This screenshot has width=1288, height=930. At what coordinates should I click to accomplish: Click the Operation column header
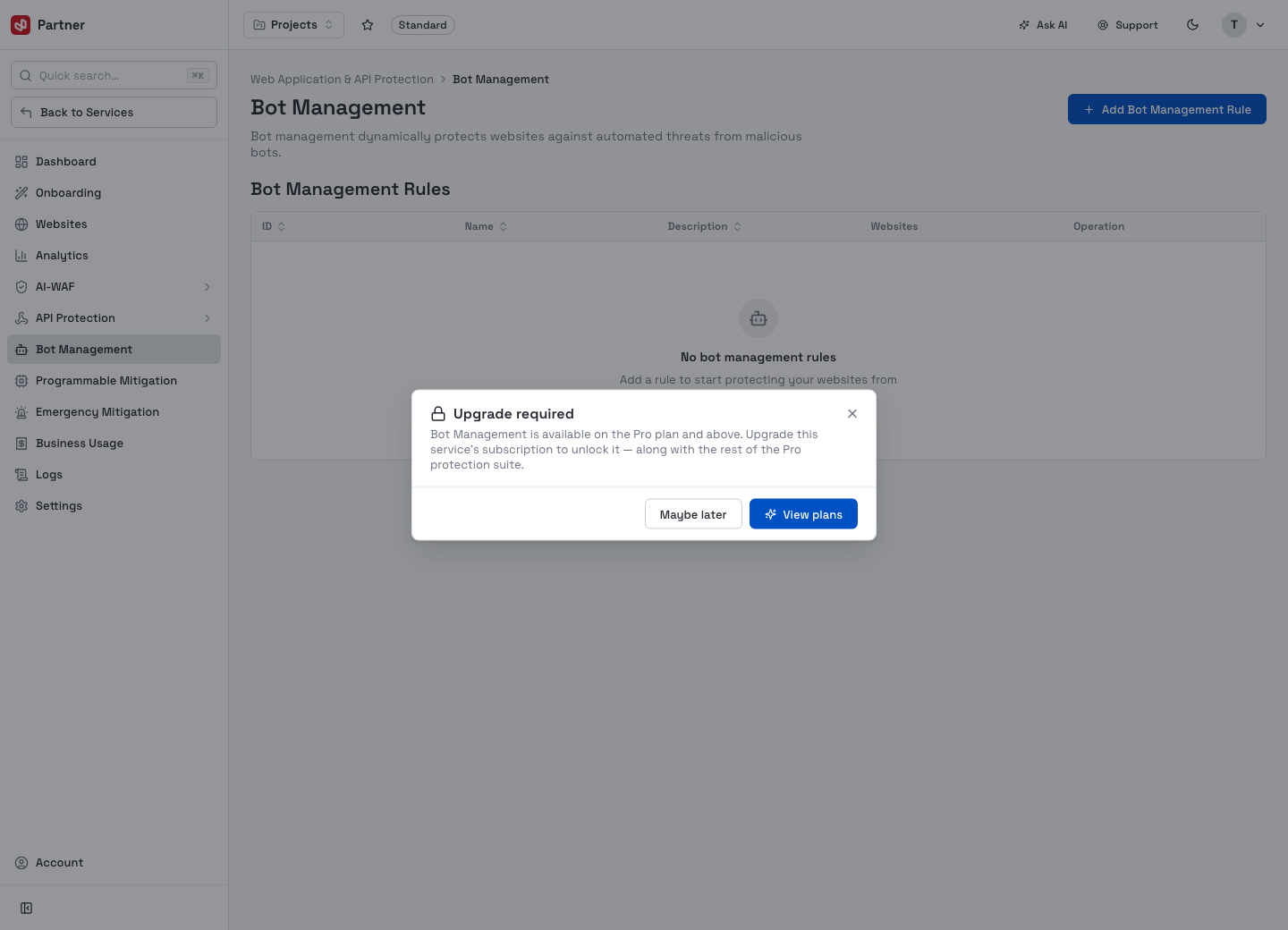[1098, 226]
